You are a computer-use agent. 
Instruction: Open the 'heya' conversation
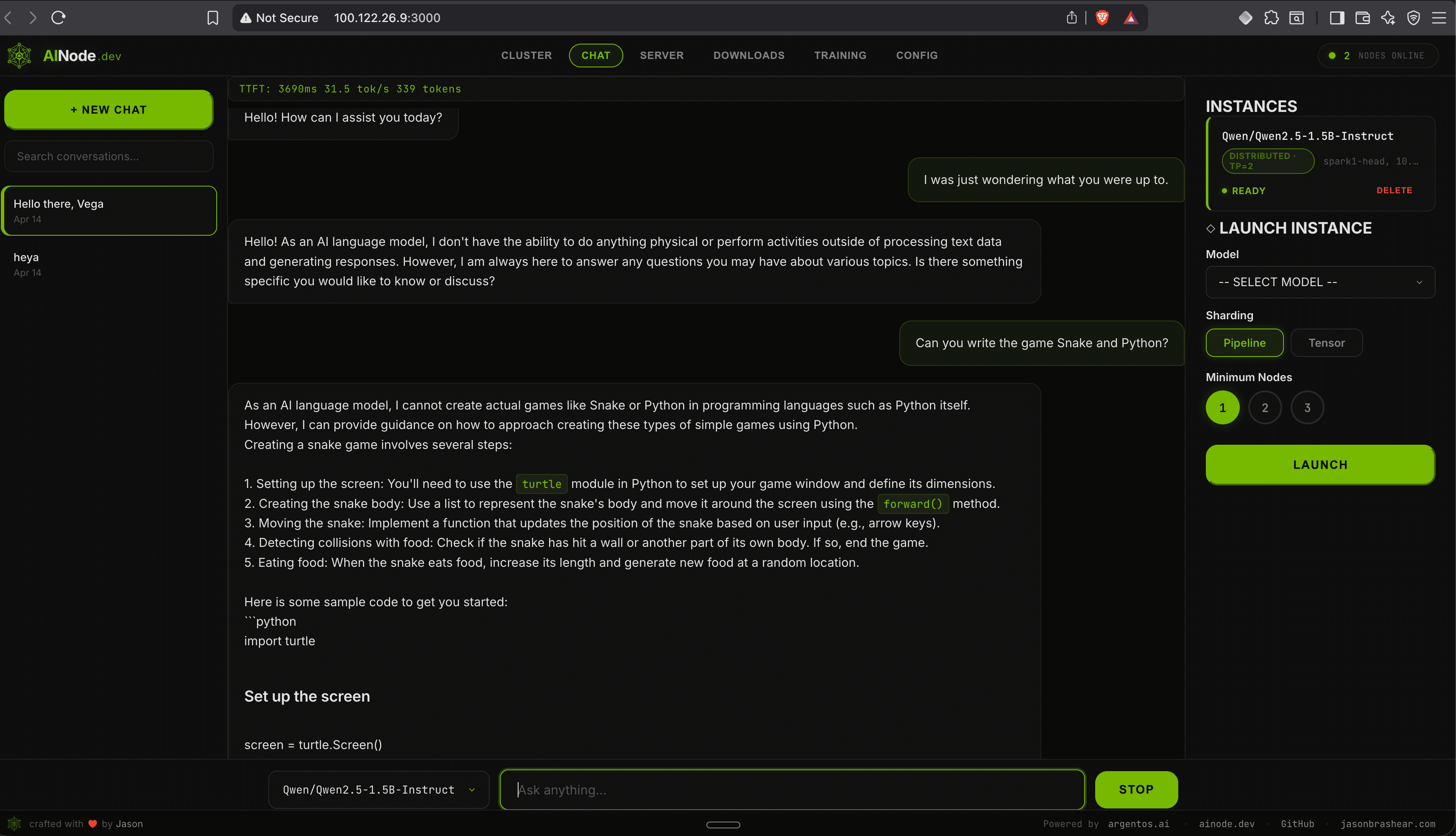[x=109, y=264]
